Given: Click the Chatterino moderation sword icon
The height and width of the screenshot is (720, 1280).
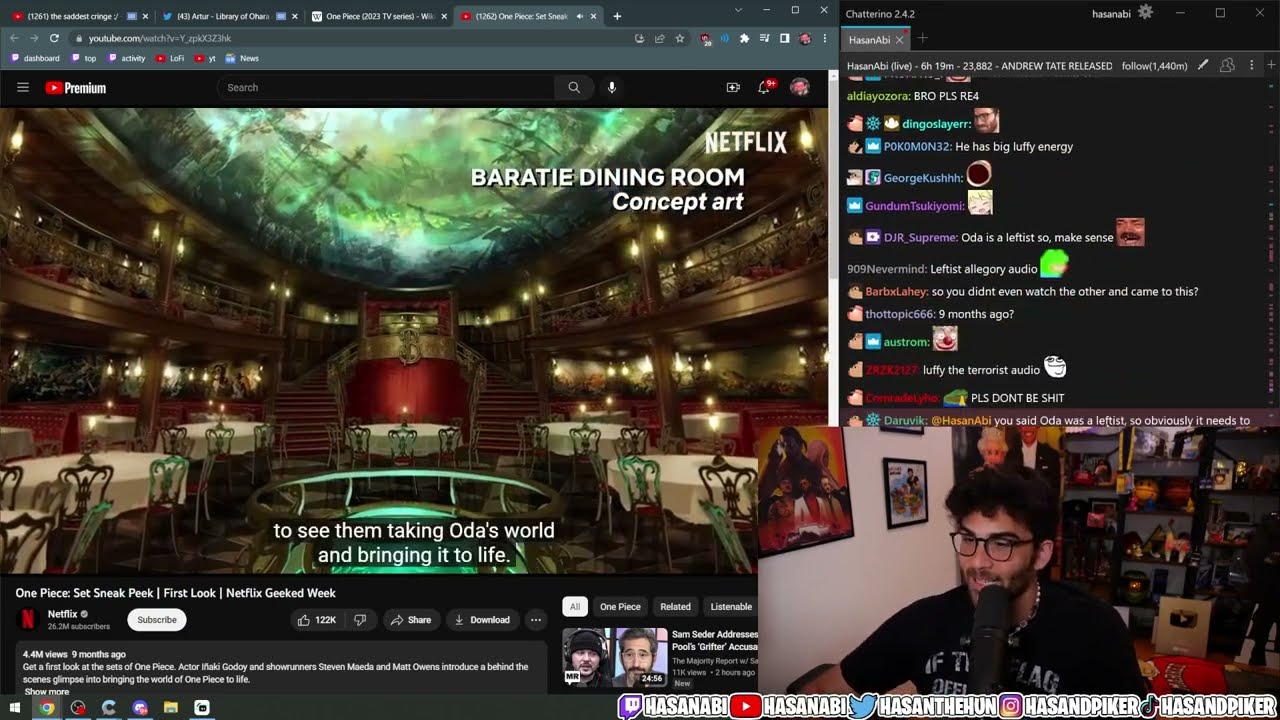Looking at the screenshot, I should 1202,65.
